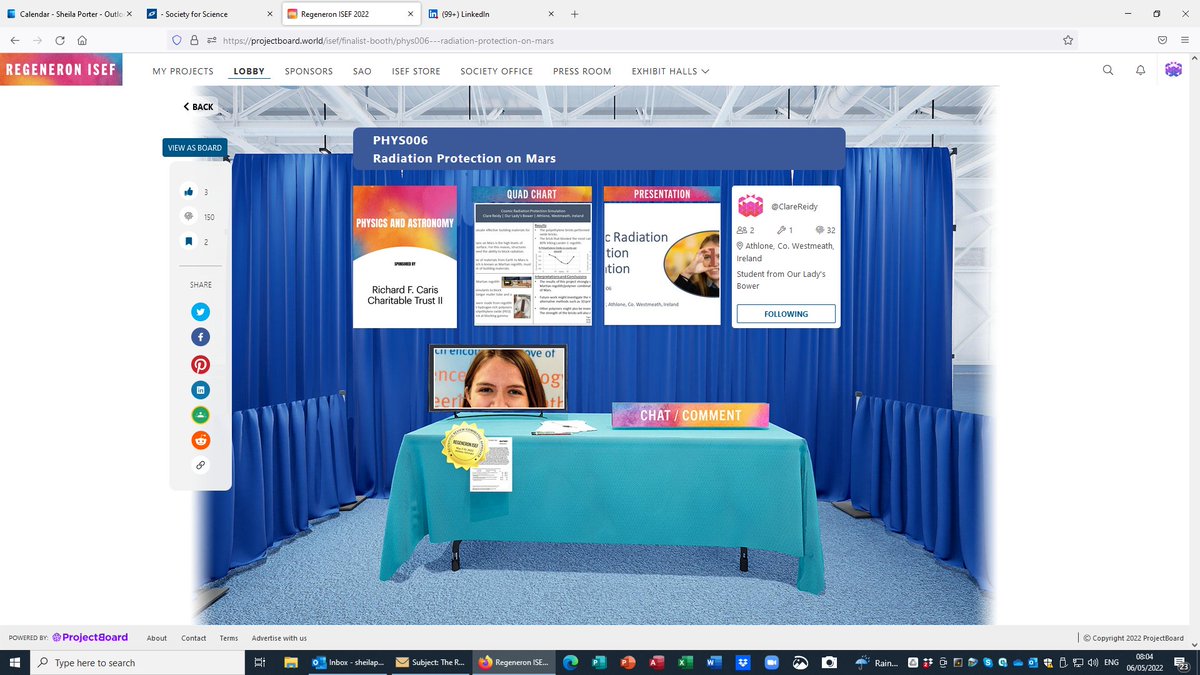
Task: Go back using the BACK link
Action: [198, 106]
